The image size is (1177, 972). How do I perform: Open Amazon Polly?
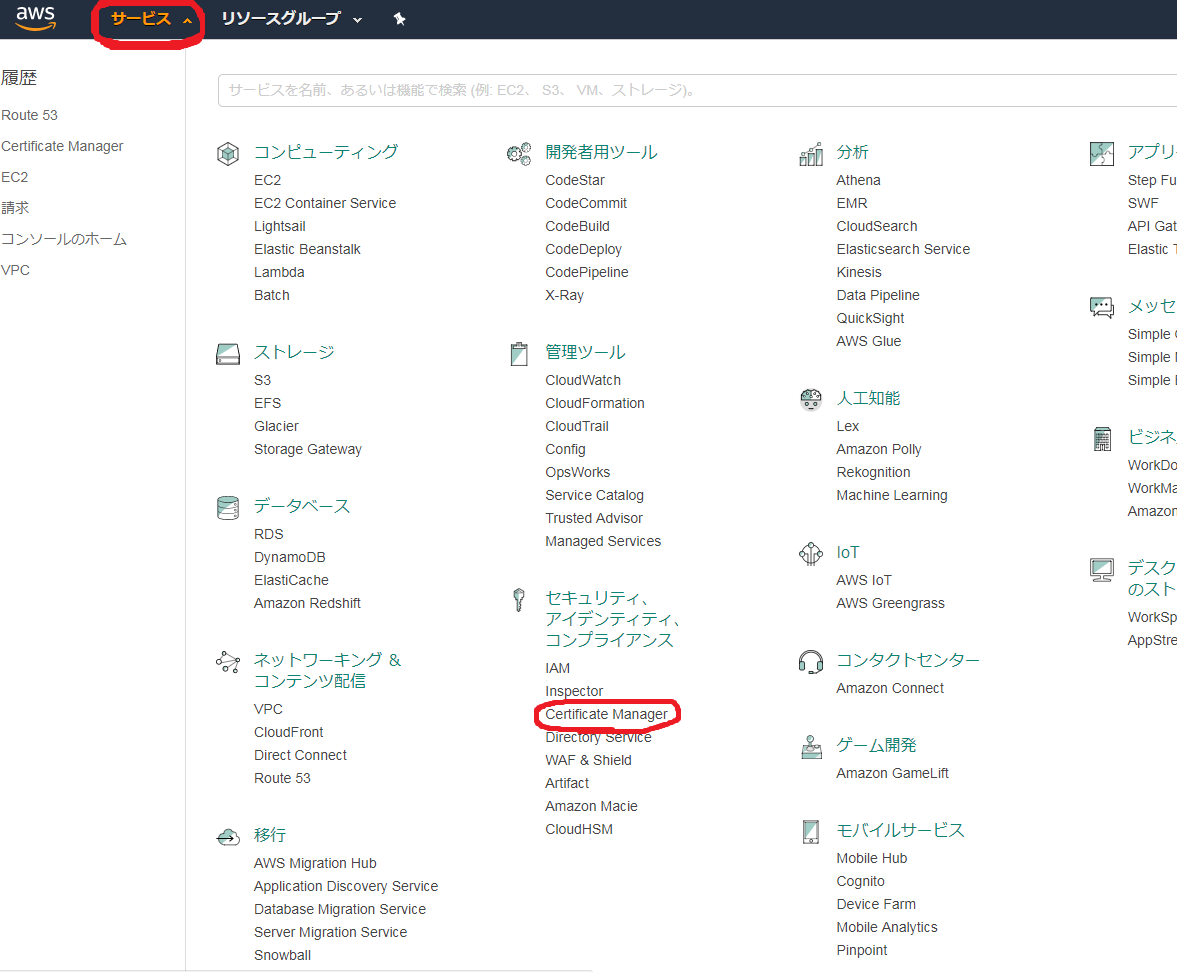point(879,449)
